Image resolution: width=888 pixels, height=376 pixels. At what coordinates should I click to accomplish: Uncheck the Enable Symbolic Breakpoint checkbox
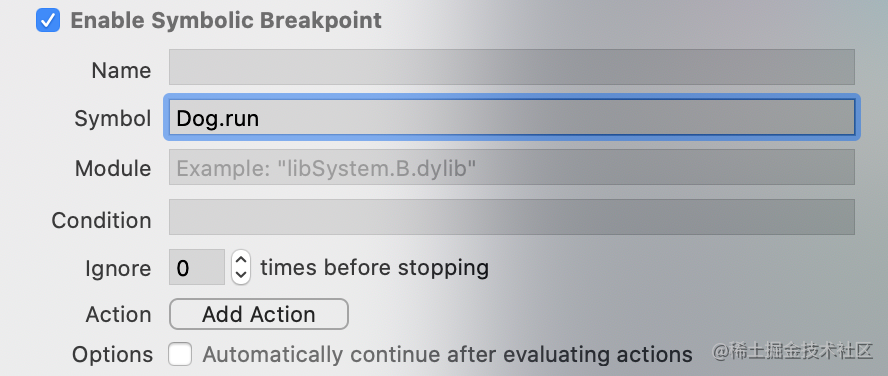48,20
